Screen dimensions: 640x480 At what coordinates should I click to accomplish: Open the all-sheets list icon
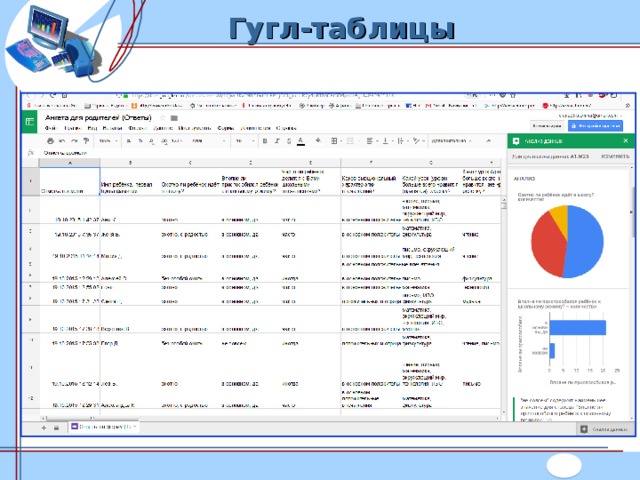click(x=56, y=428)
